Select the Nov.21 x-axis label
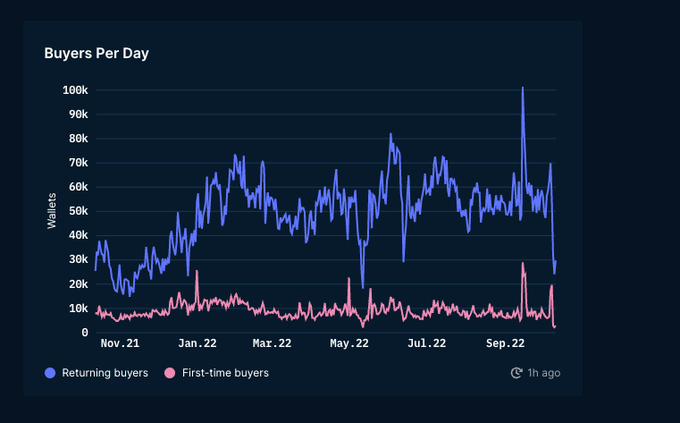The image size is (680, 423). (119, 344)
